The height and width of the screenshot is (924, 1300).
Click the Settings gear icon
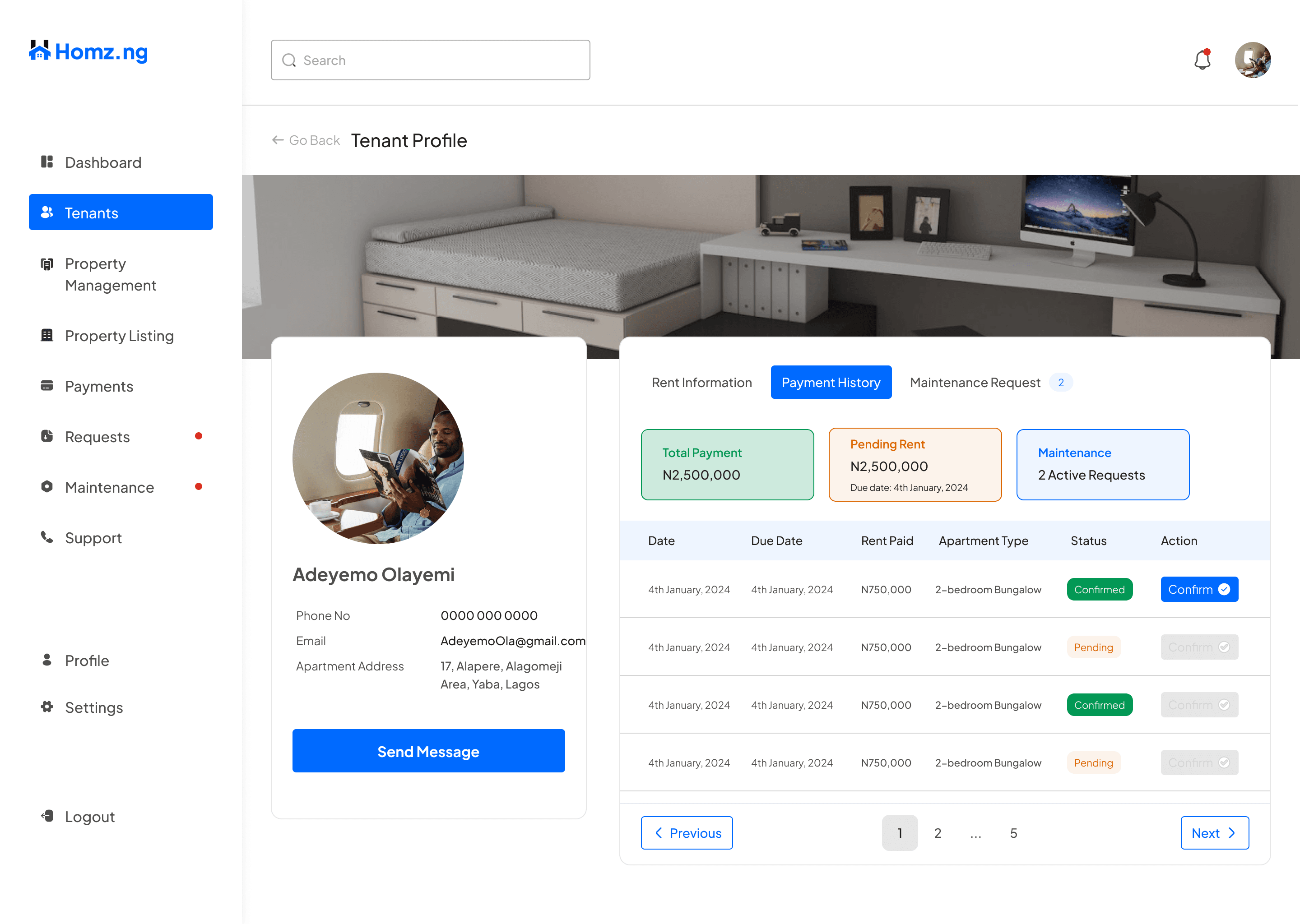pos(46,707)
